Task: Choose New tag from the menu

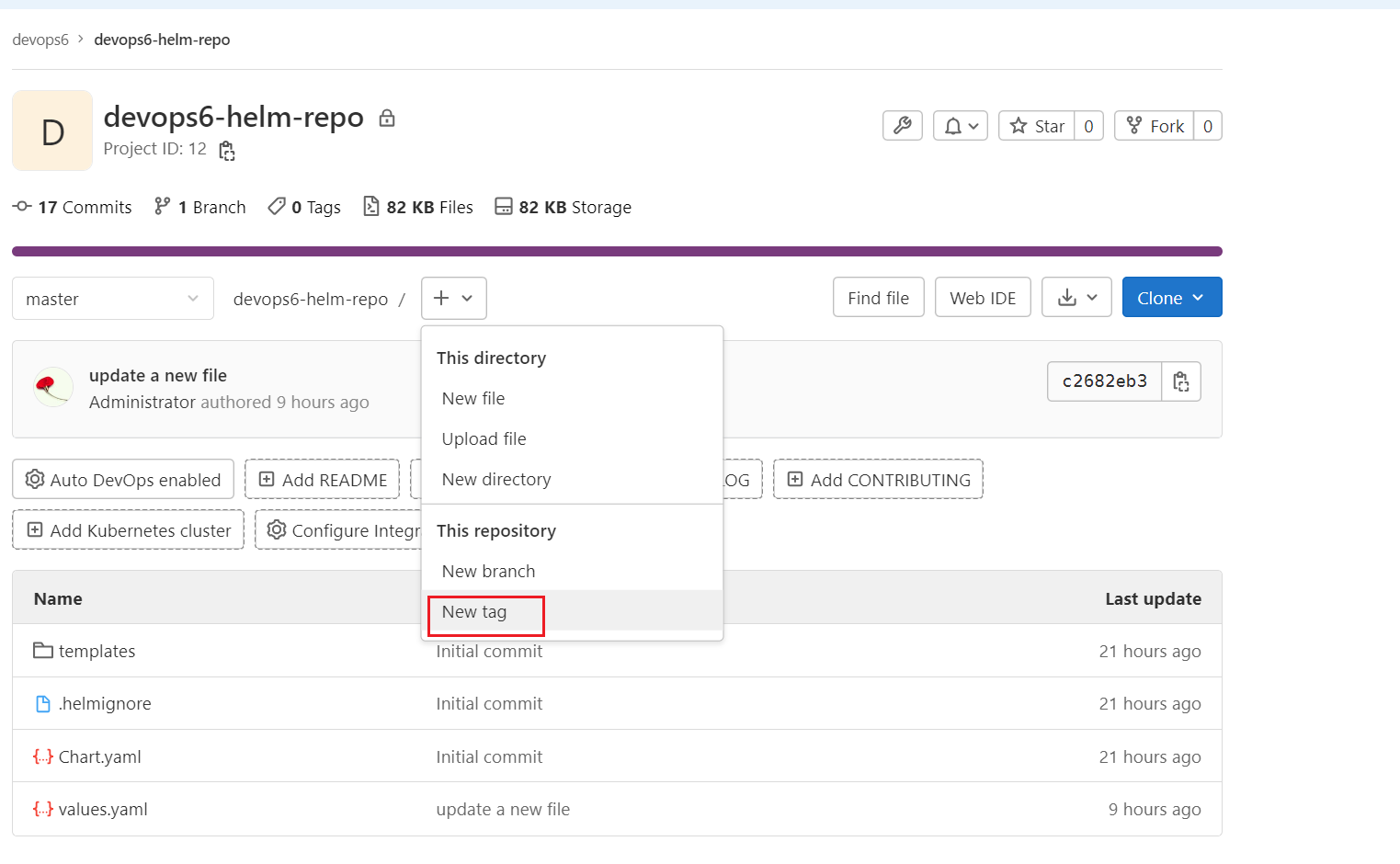Action: pos(572,611)
